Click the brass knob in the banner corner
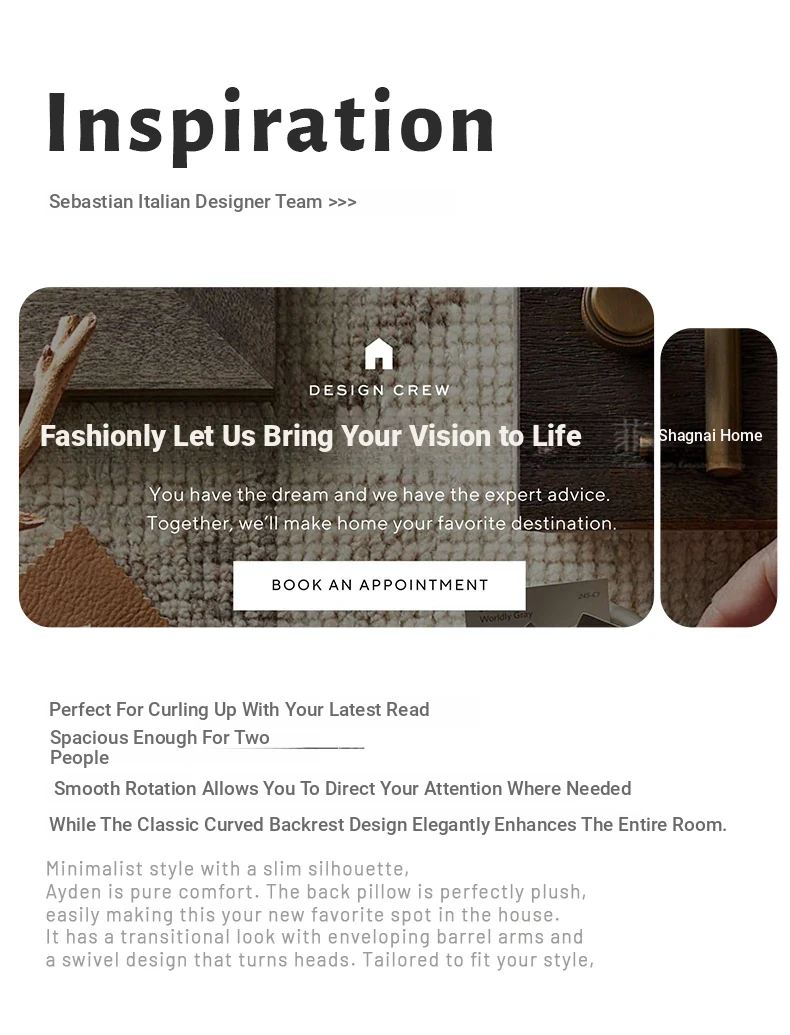Viewport: 790px width, 1035px height. pyautogui.click(x=616, y=316)
